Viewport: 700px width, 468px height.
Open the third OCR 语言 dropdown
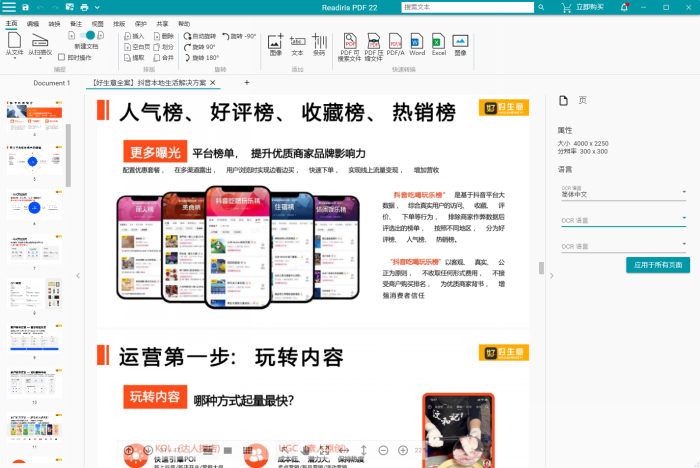[x=623, y=245]
